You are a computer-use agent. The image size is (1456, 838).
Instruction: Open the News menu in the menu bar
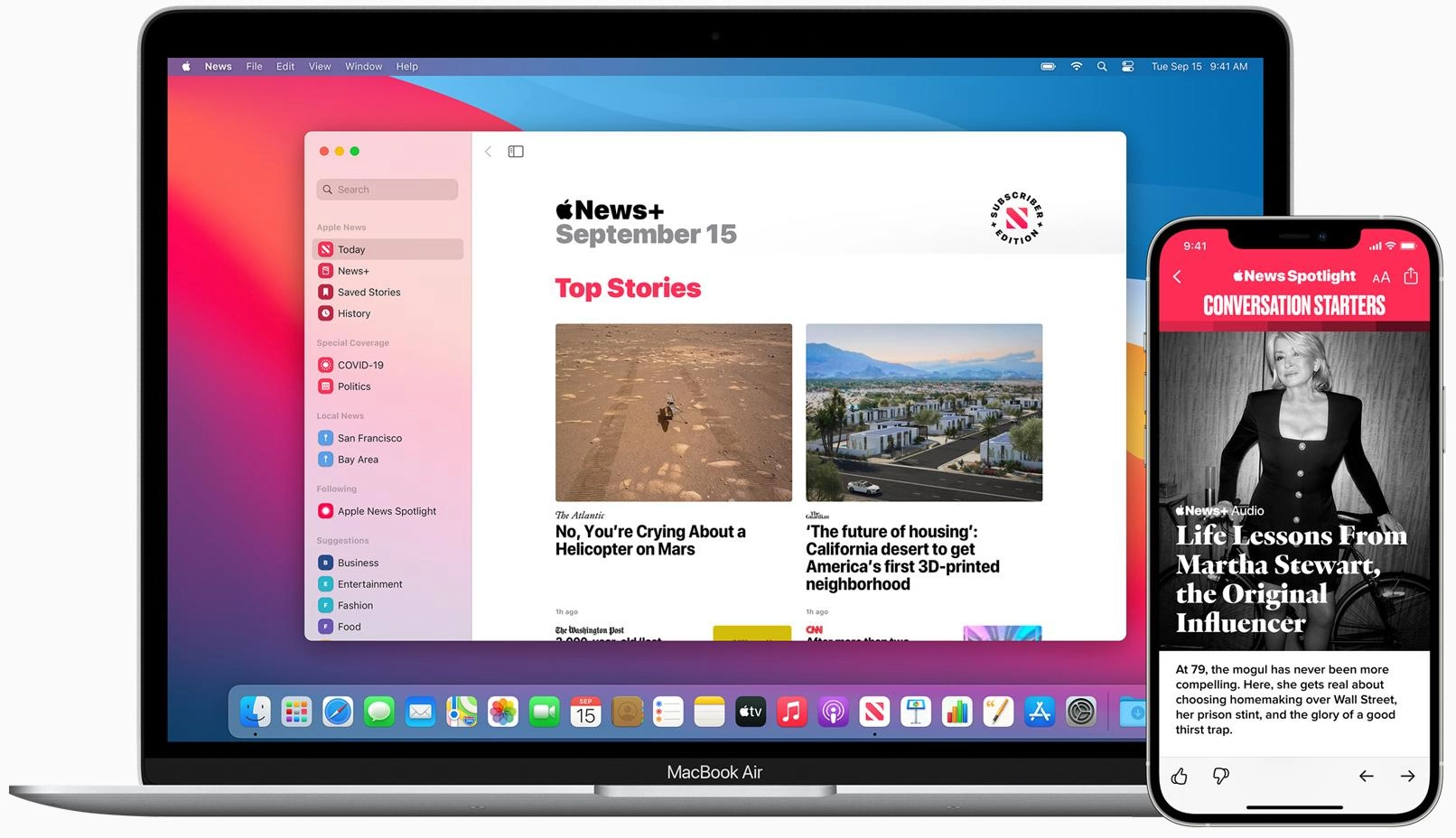219,67
